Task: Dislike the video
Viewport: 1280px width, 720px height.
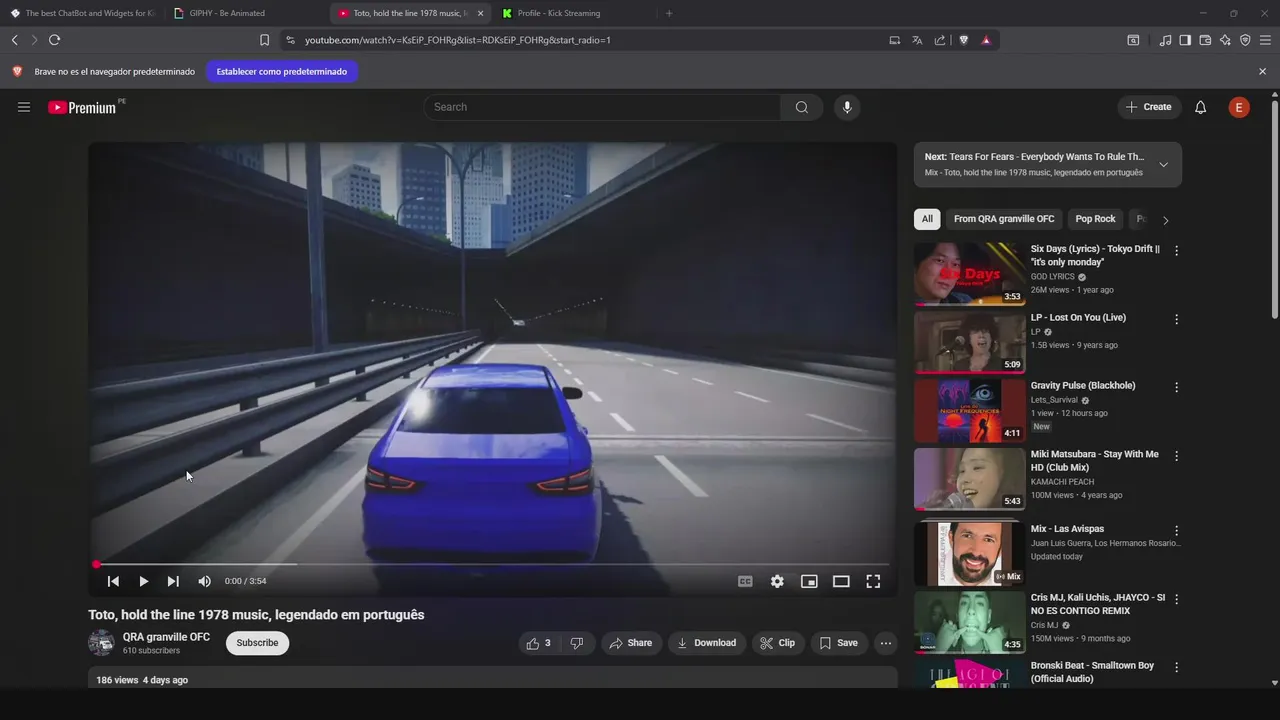Action: [x=577, y=643]
